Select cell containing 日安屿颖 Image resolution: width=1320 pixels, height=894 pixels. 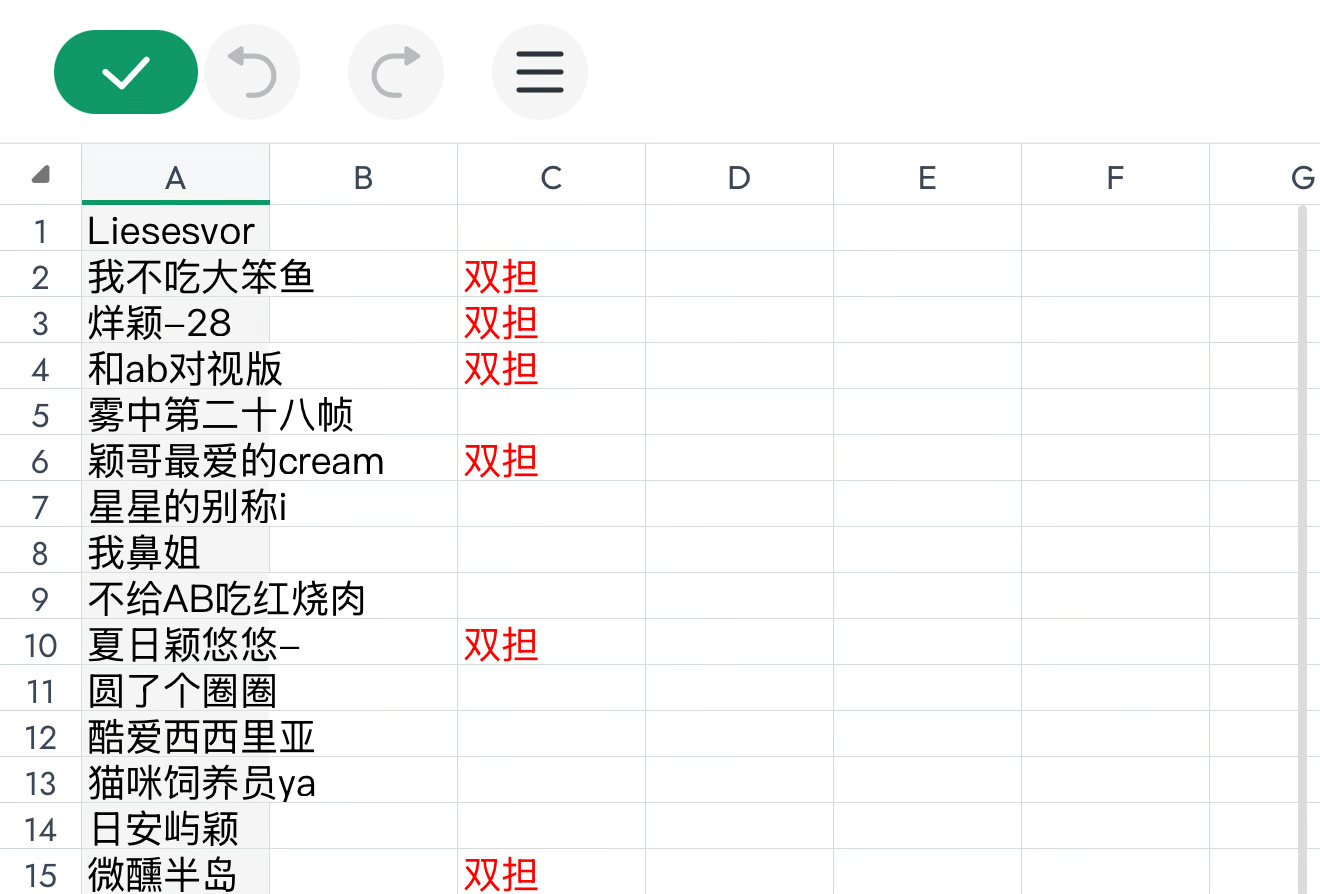click(175, 827)
